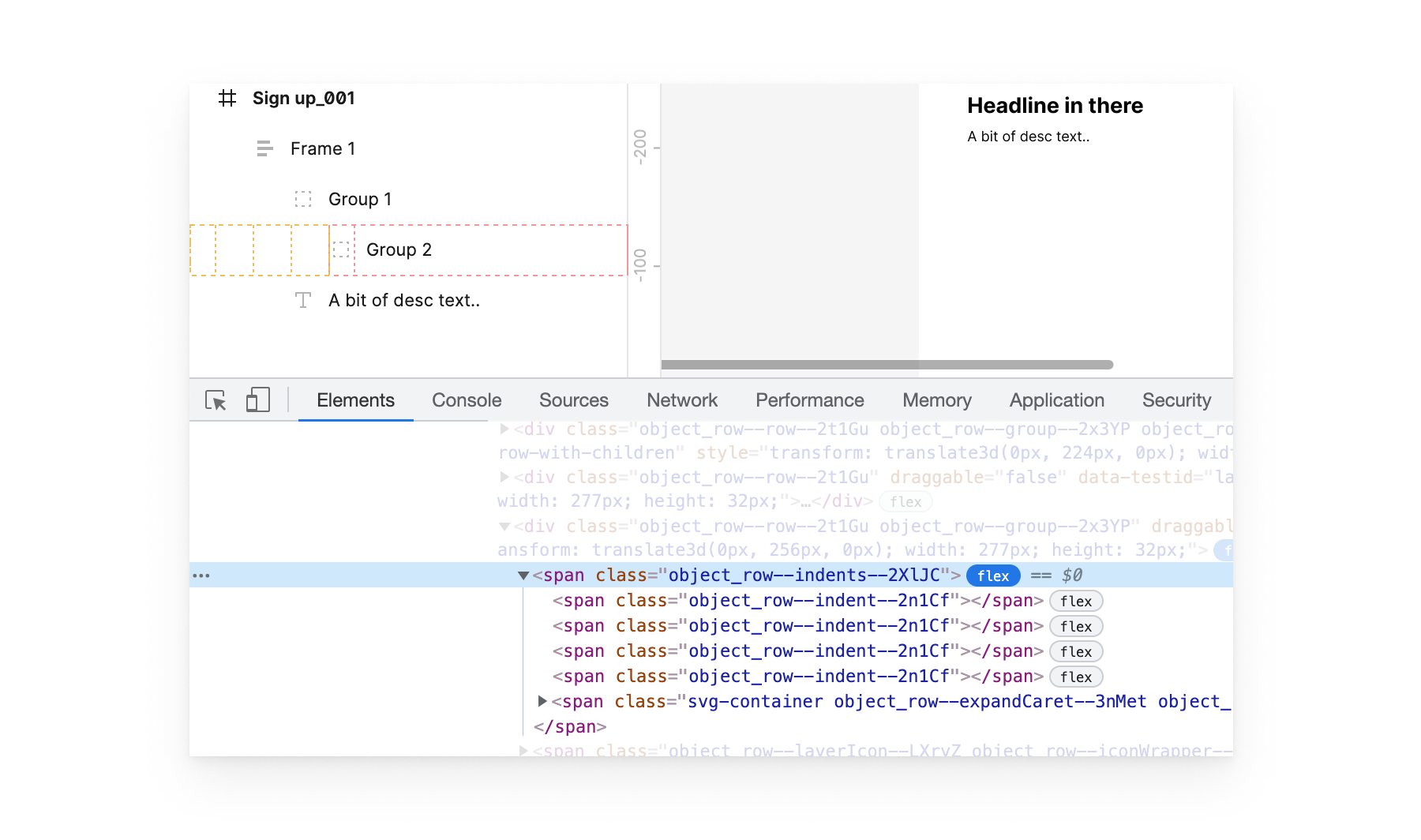Viewport: 1421px width, 840px height.
Task: Expand the svg-container expandCaret span node
Action: click(x=542, y=701)
